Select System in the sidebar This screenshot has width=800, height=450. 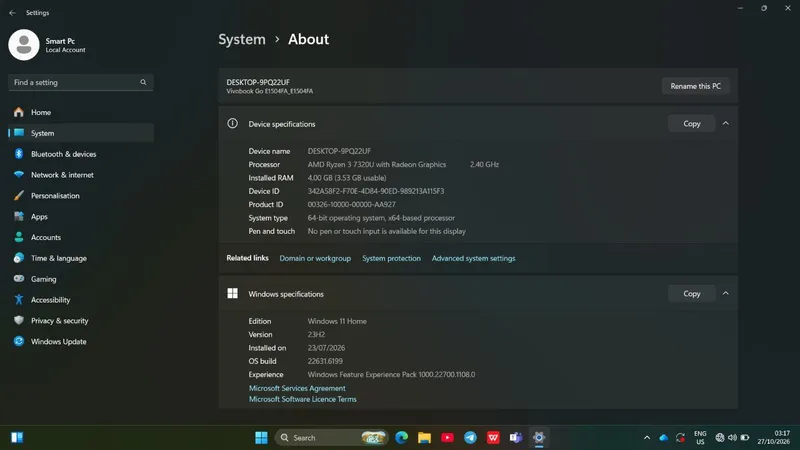81,133
